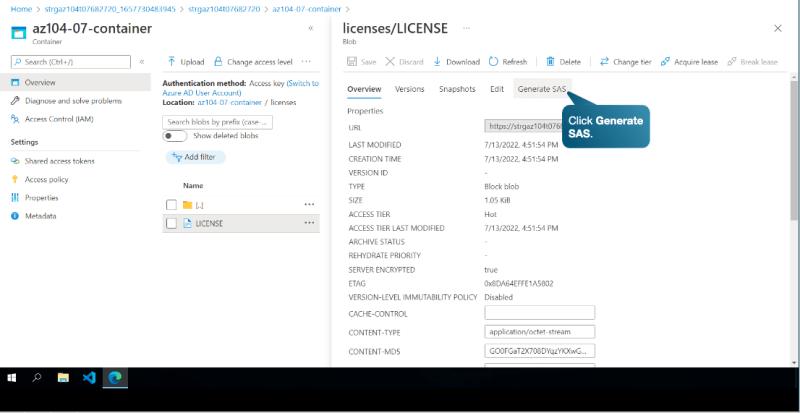Viewport: 800px width, 413px height.
Task: Switch to the blob Overview tab
Action: [364, 89]
